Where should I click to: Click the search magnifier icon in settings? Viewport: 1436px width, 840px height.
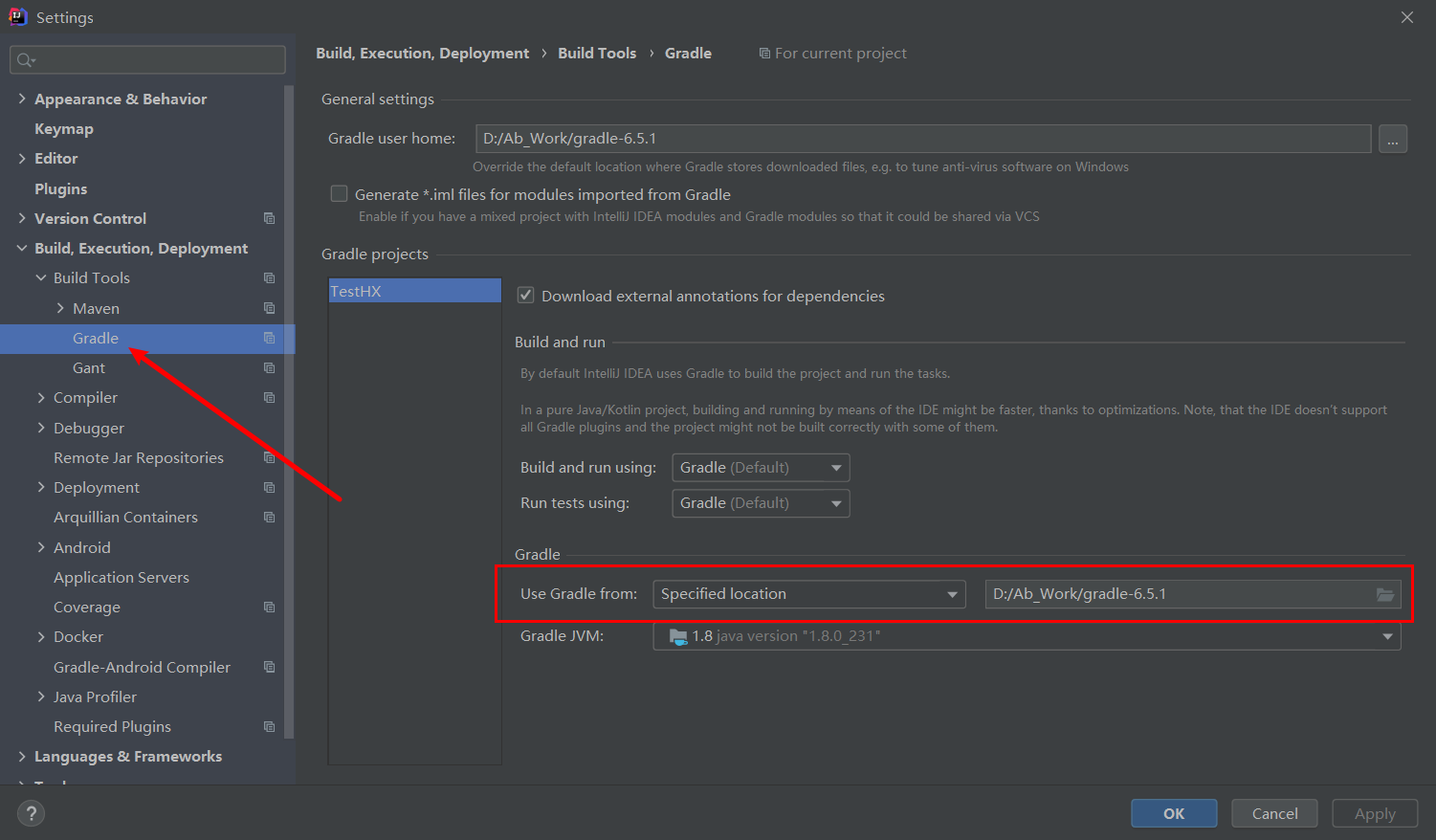25,60
